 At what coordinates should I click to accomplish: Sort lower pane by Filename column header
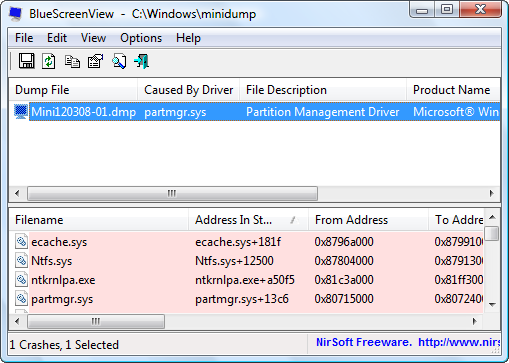click(x=99, y=220)
